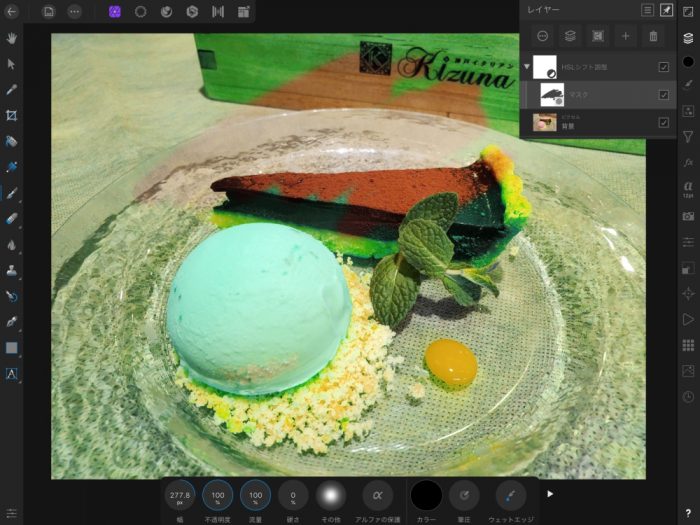
Task: Select the background layer thumbnail
Action: 545,122
